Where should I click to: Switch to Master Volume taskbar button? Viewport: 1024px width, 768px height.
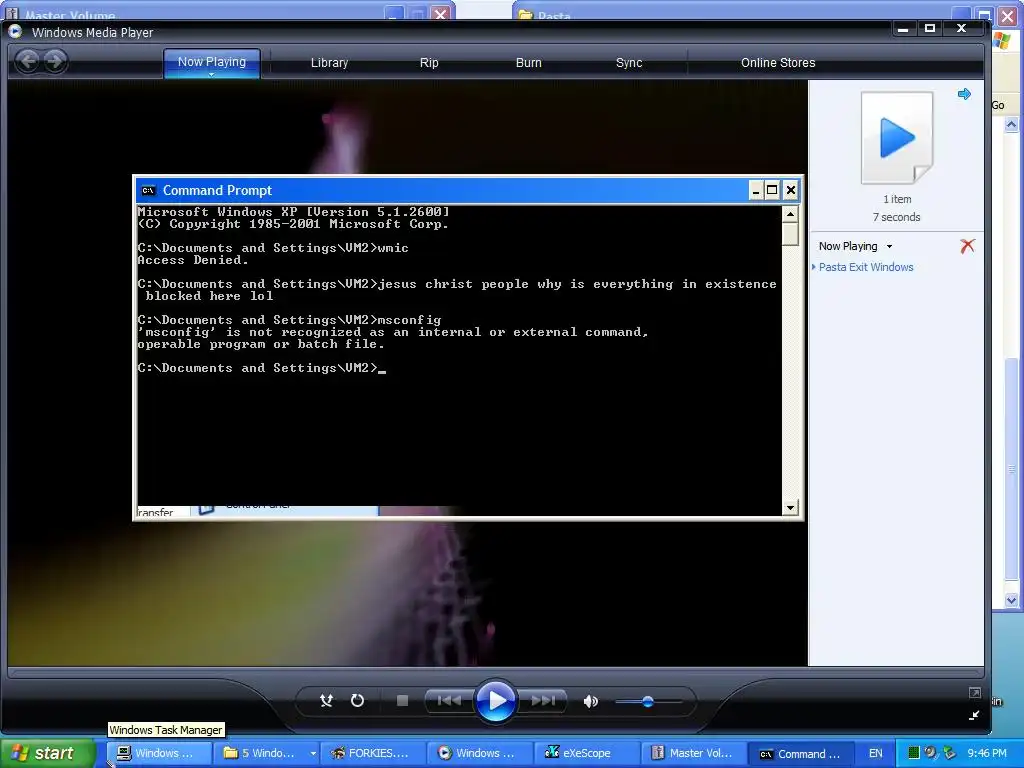pos(694,753)
